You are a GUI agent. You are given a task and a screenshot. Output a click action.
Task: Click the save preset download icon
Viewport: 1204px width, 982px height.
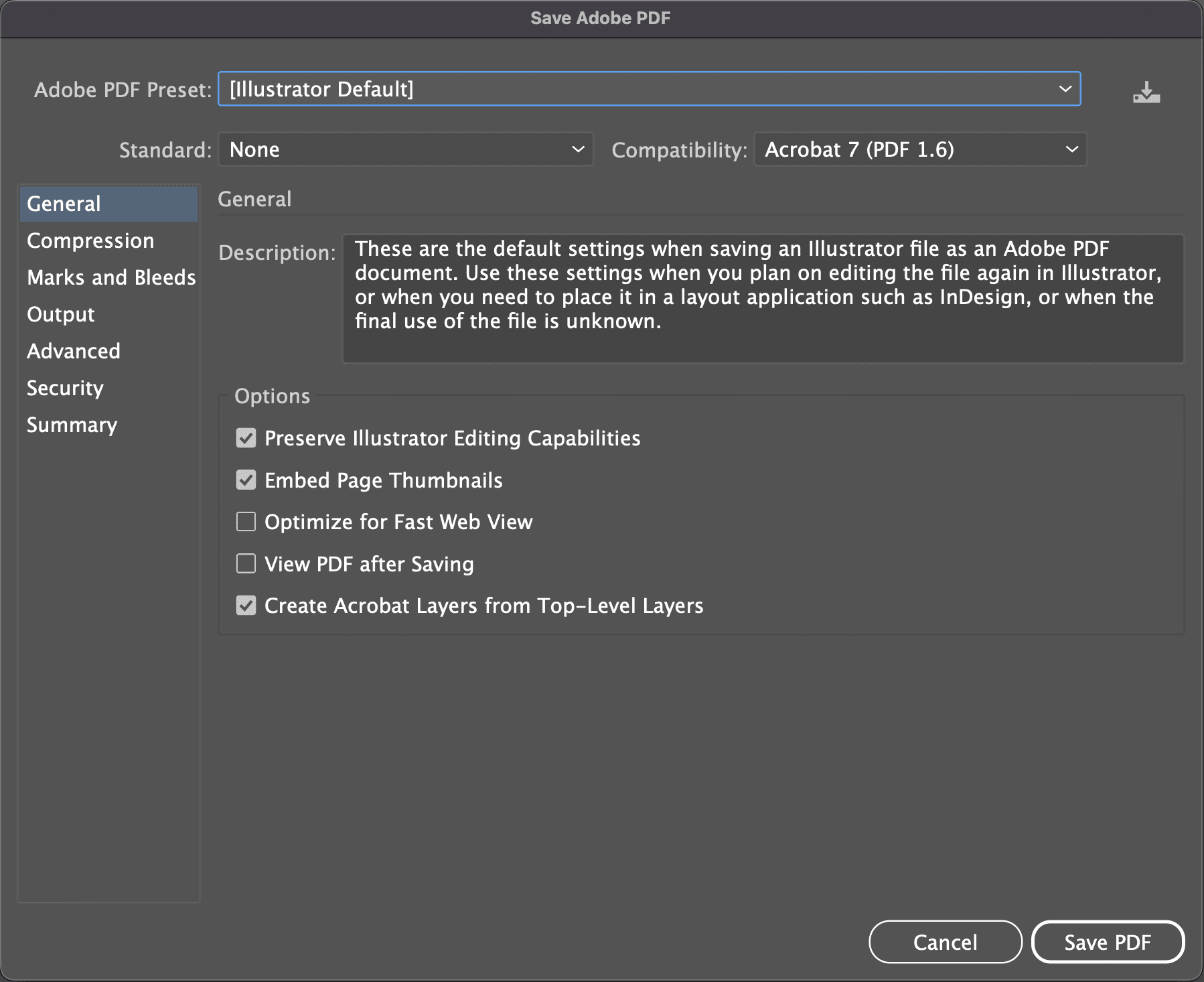coord(1146,92)
